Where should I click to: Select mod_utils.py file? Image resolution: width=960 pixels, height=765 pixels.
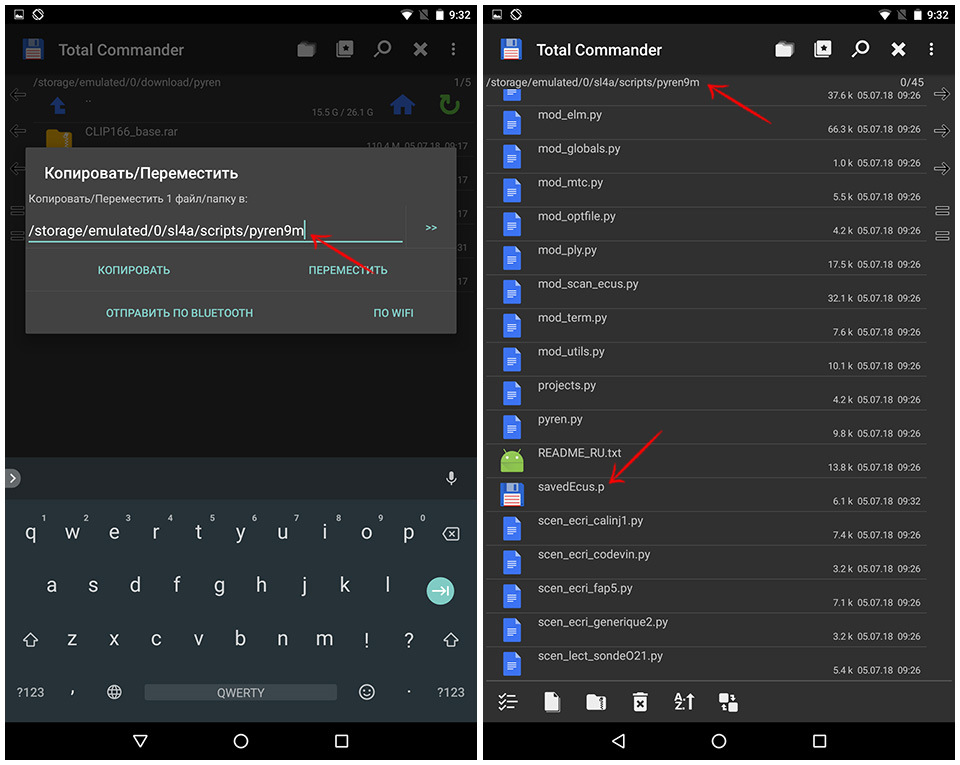click(x=706, y=359)
